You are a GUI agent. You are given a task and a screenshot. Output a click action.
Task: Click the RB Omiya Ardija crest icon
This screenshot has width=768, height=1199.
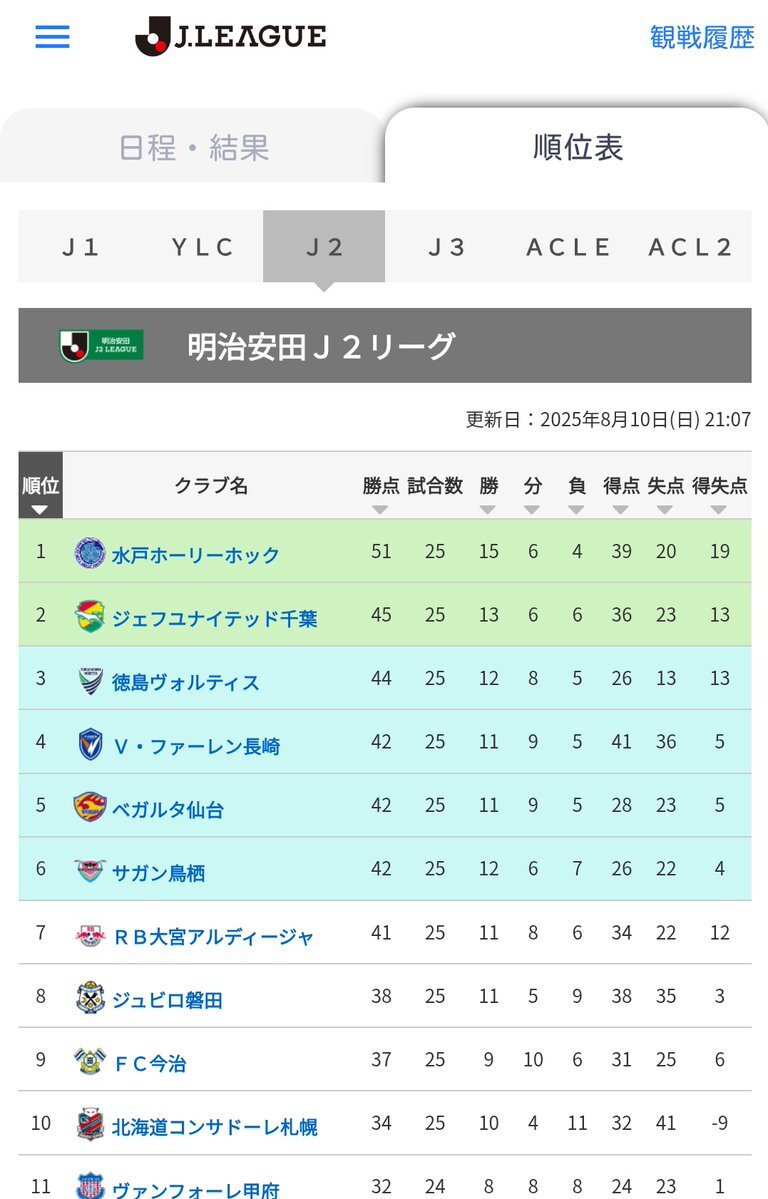point(89,934)
